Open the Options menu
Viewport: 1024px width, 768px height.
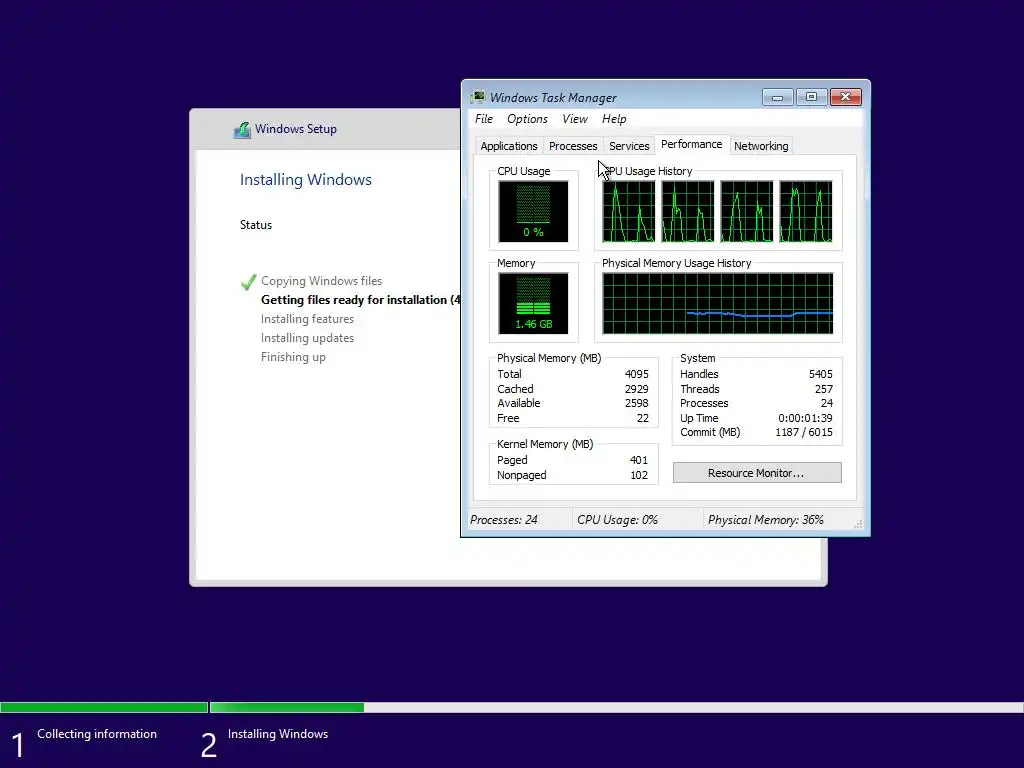(527, 119)
